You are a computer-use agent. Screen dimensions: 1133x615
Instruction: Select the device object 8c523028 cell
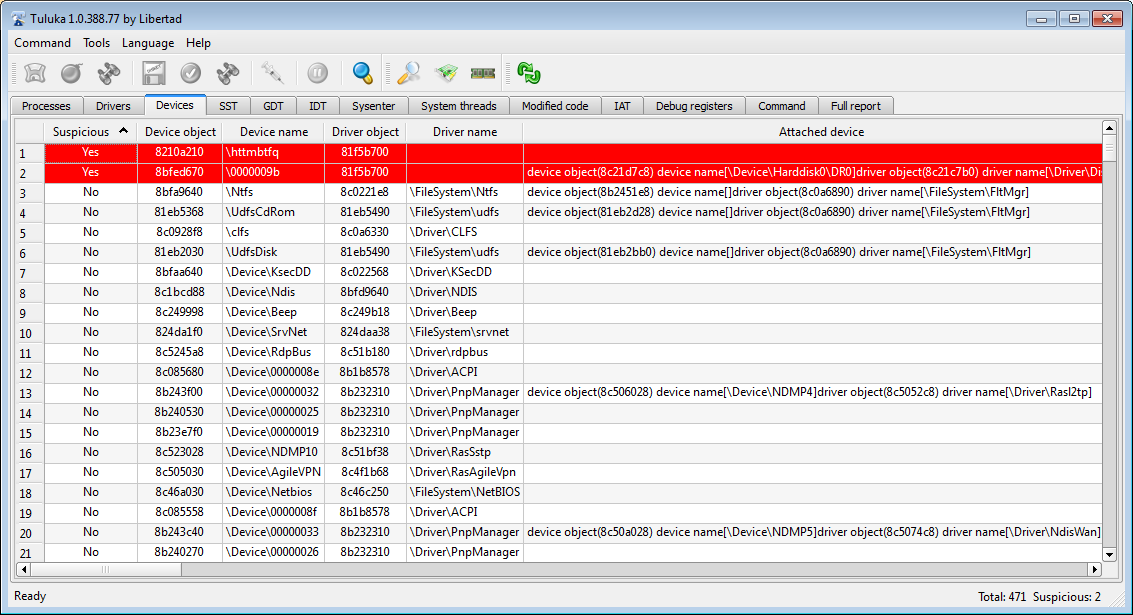click(180, 452)
